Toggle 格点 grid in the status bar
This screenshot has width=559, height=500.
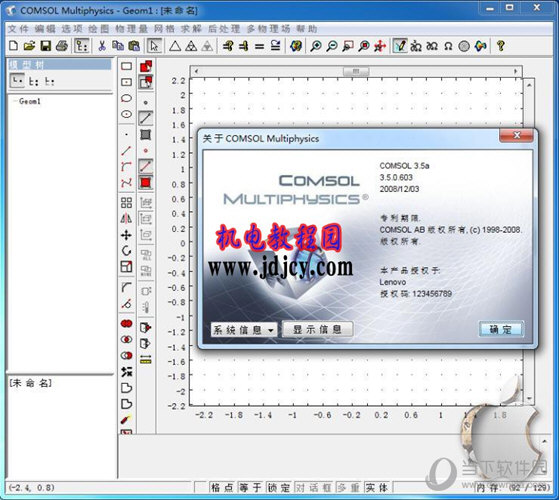(x=222, y=488)
